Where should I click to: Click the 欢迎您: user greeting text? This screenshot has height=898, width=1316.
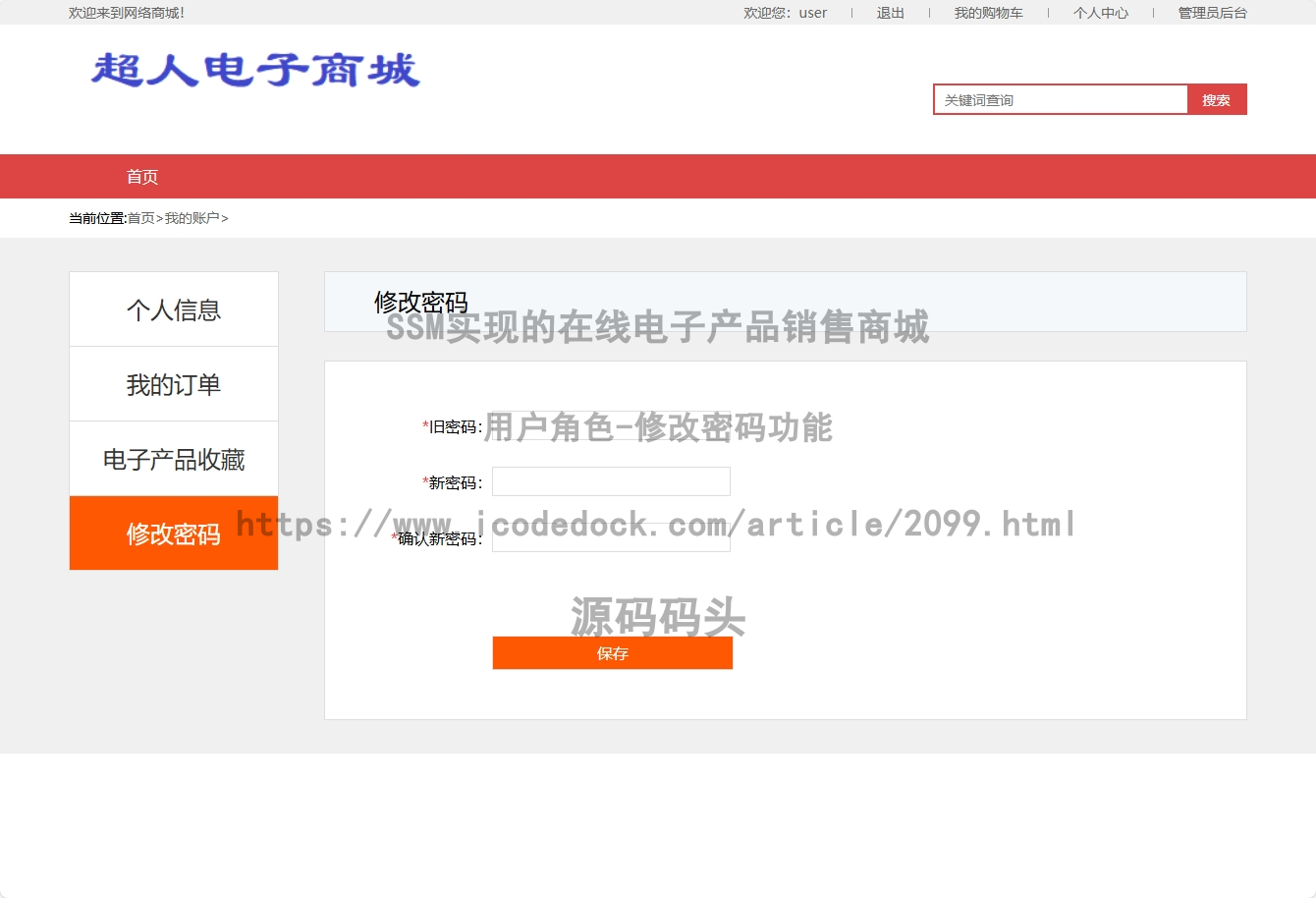[x=785, y=13]
